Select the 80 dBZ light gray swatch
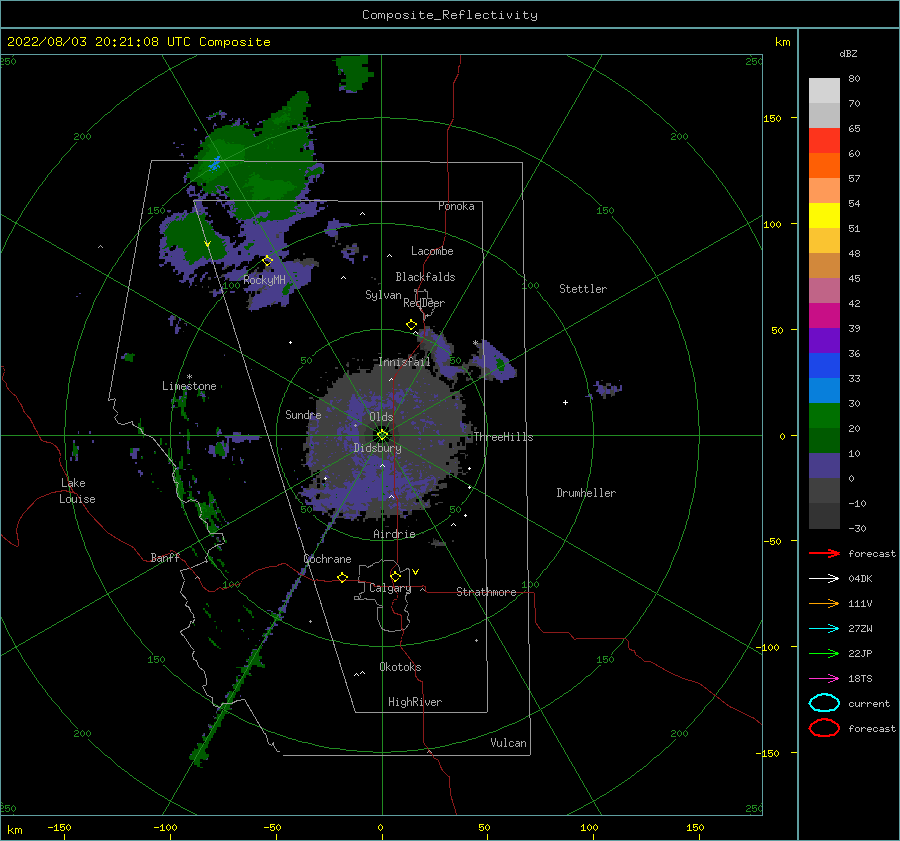The image size is (900, 841). 824,91
